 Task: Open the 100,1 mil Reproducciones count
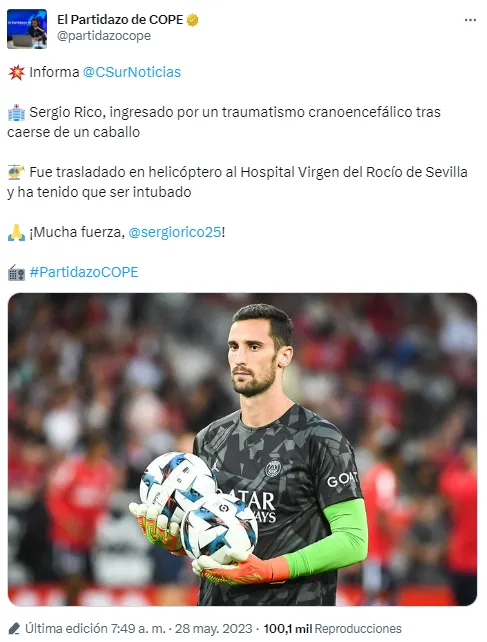click(x=332, y=628)
